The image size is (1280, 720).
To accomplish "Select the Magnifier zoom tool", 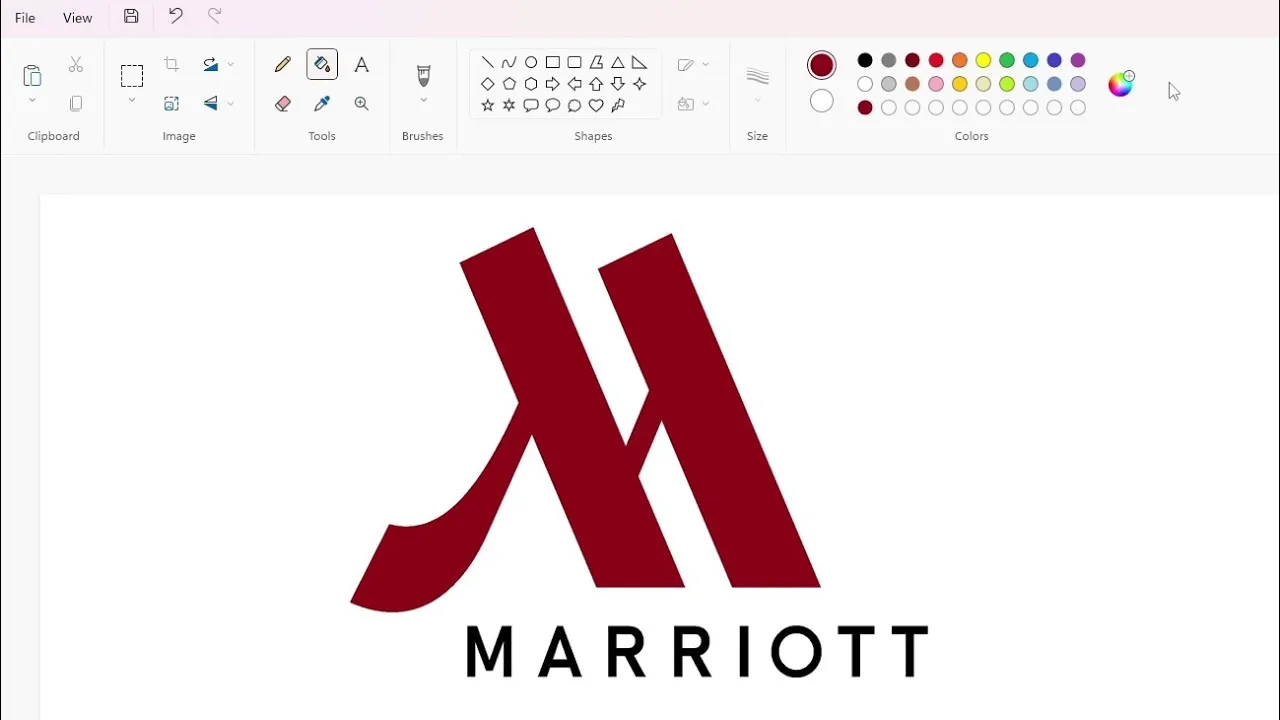I will pos(362,103).
